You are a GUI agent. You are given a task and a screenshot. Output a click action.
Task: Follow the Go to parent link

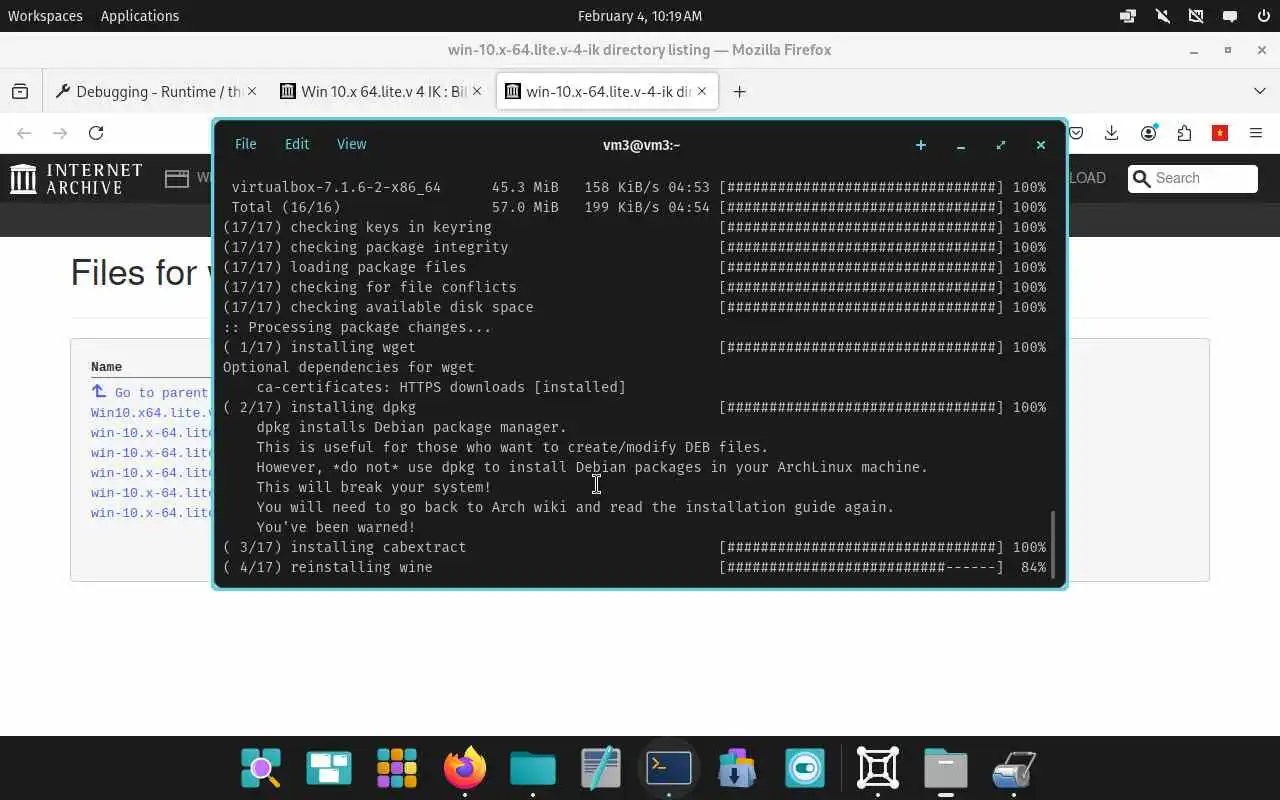click(x=151, y=393)
